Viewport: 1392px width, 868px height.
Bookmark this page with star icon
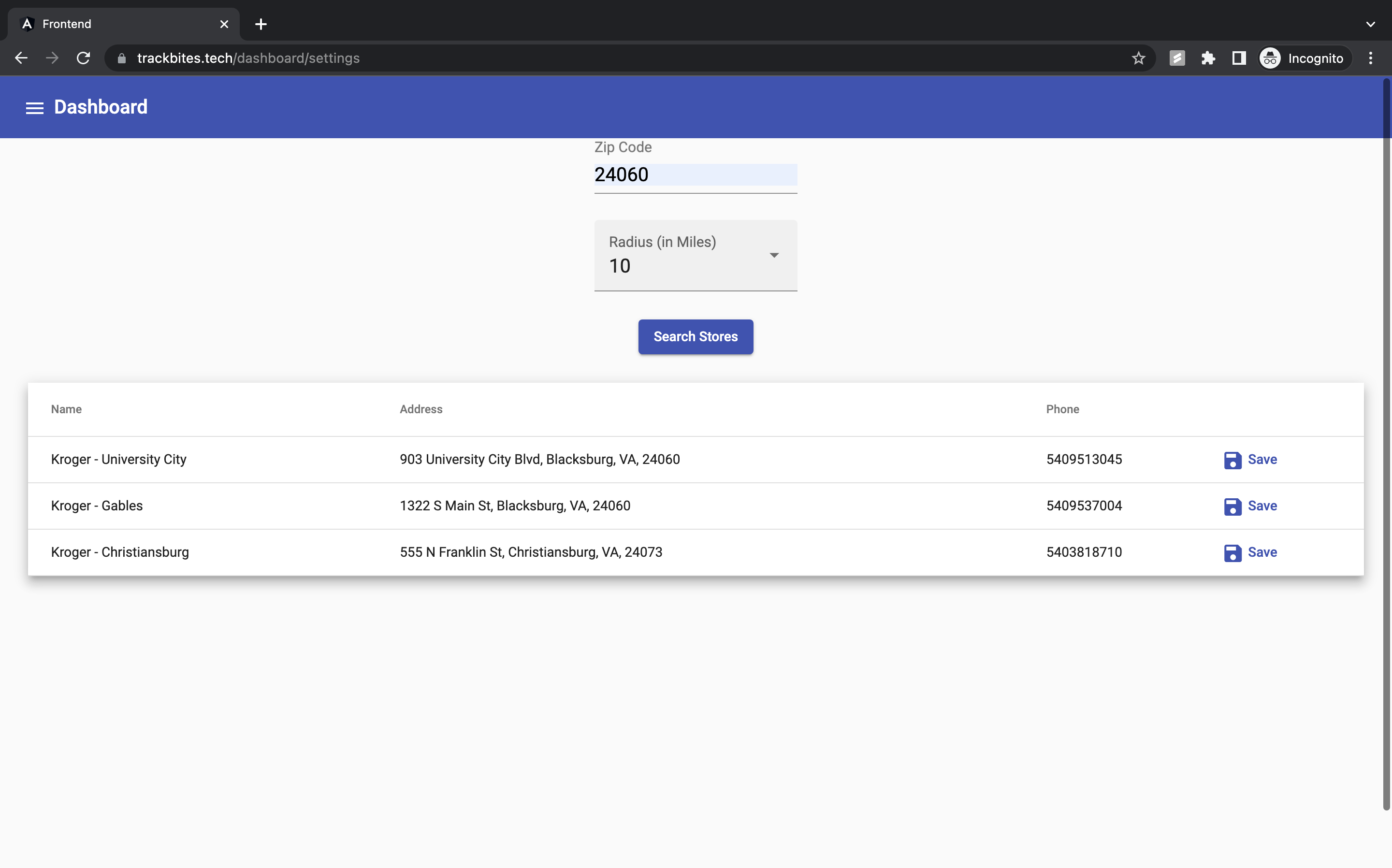tap(1138, 58)
